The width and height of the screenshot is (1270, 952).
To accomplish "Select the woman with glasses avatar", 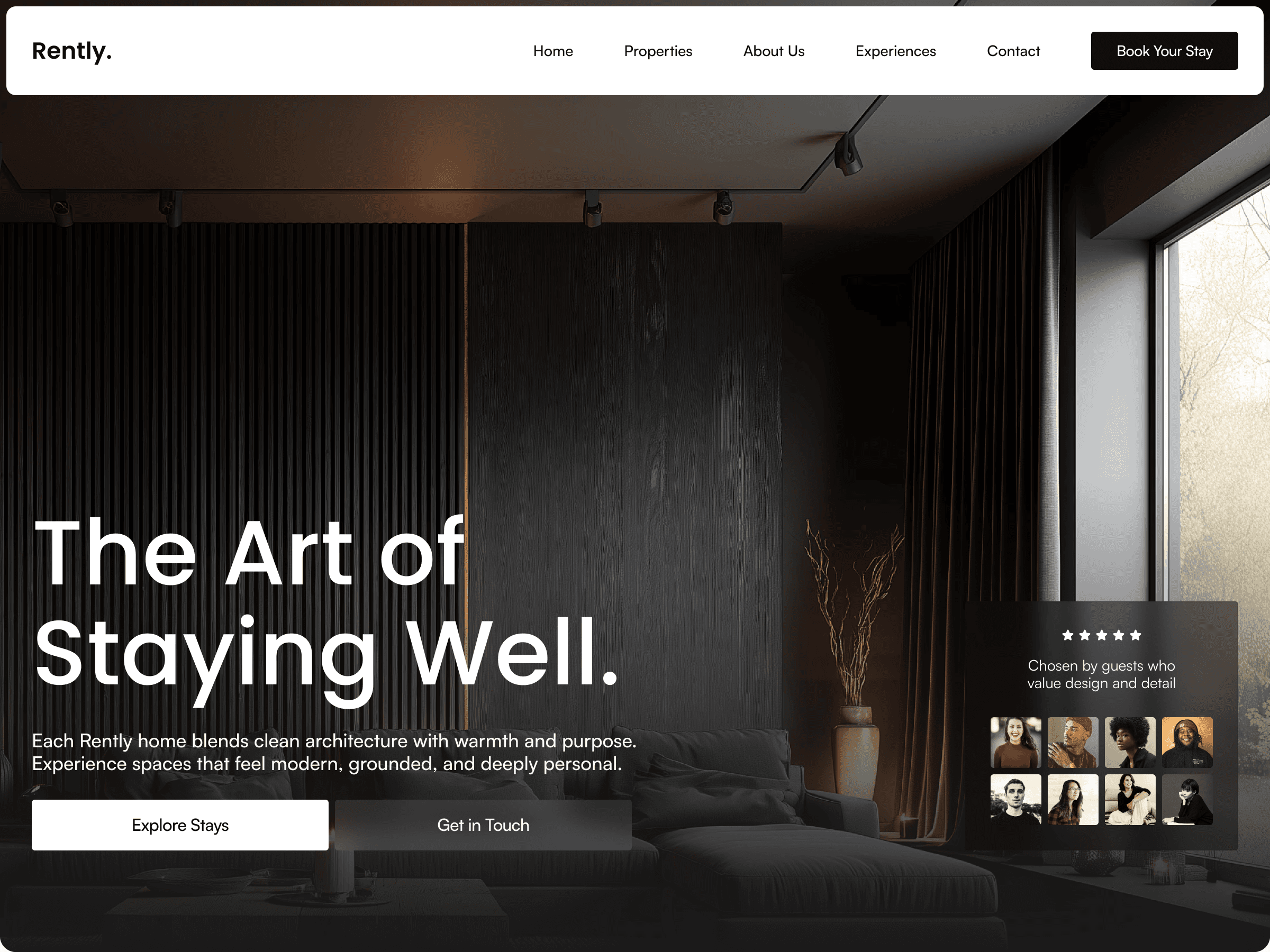I will [1073, 799].
